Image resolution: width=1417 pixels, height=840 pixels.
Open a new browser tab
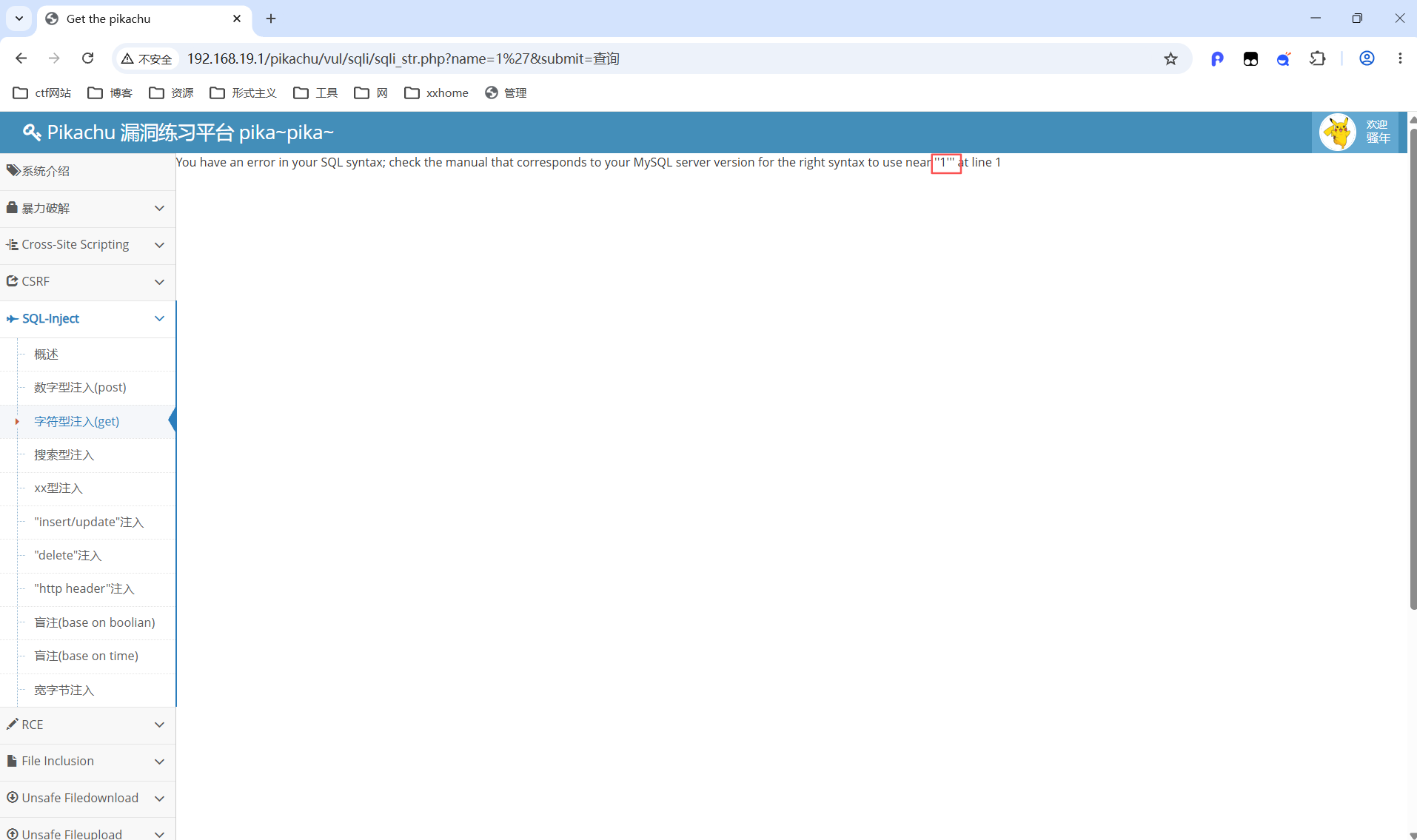pyautogui.click(x=271, y=19)
